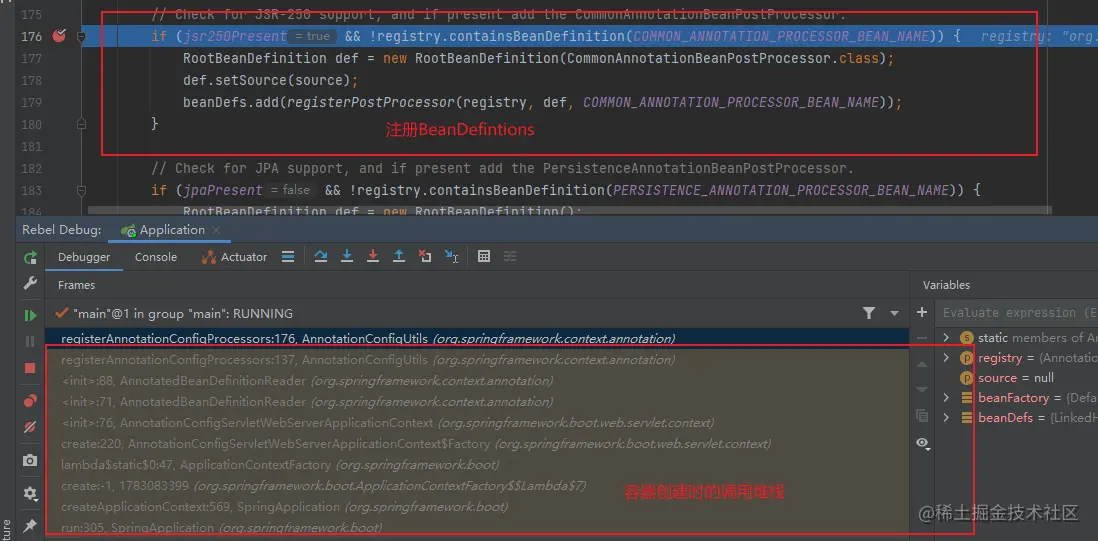Click the Variables panel header
The height and width of the screenshot is (541, 1098).
click(946, 285)
